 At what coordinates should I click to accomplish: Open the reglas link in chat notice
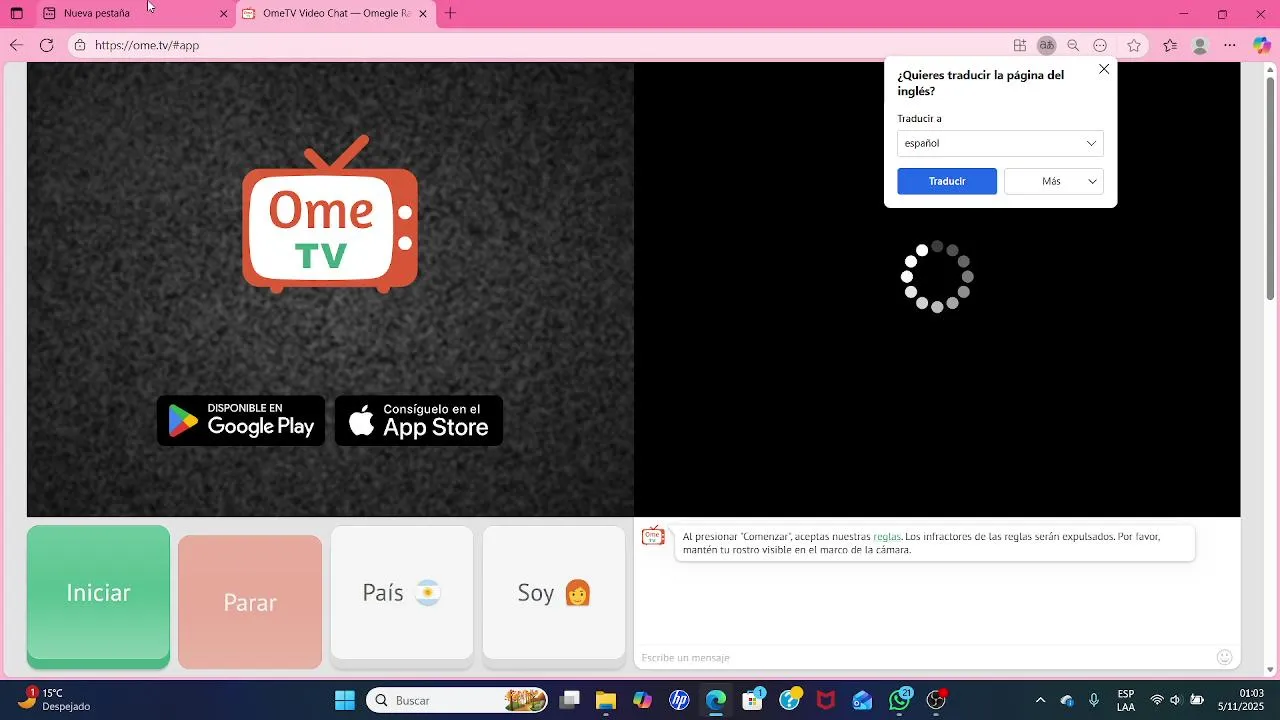(887, 537)
